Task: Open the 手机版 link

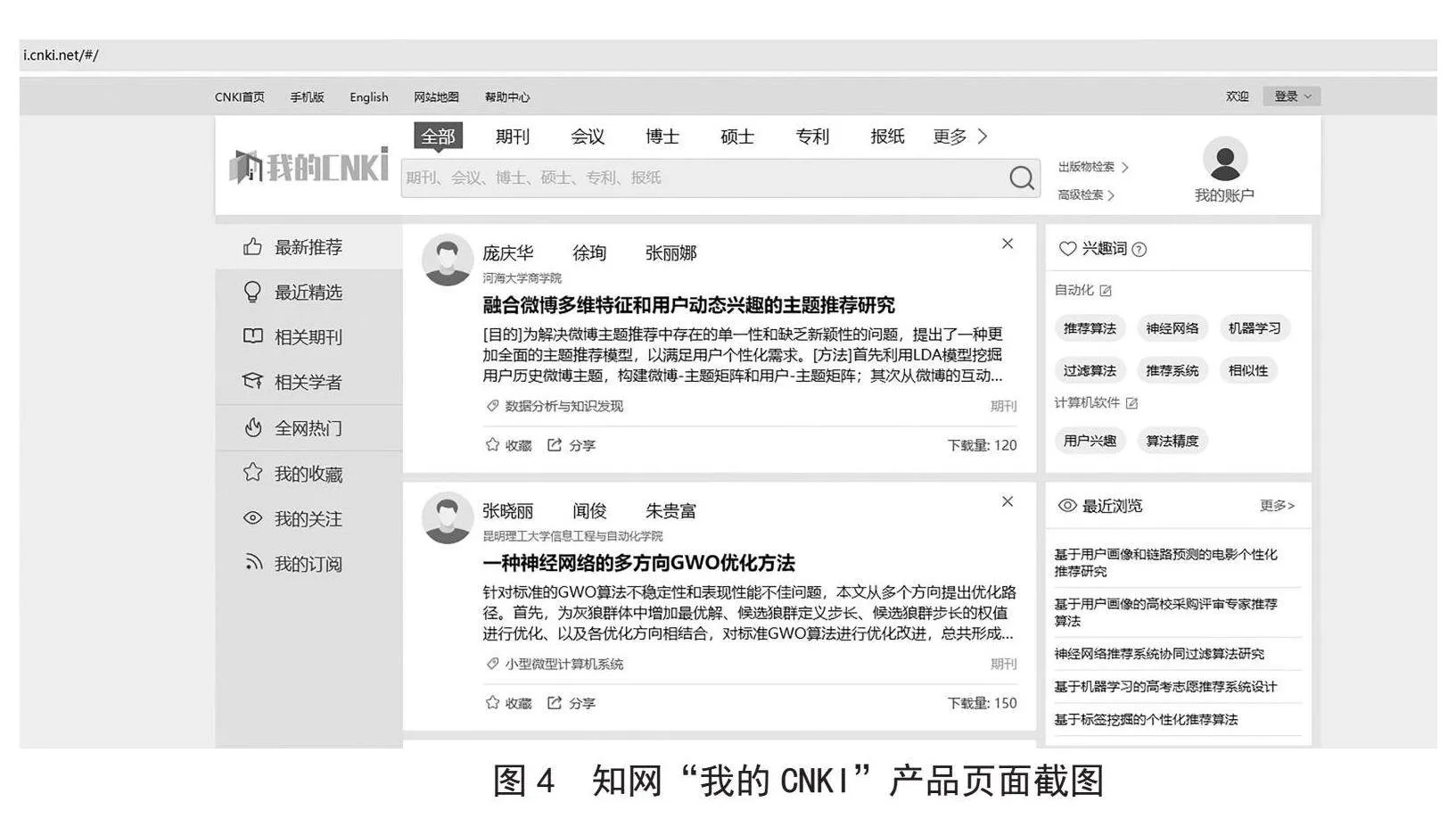Action: 307,97
